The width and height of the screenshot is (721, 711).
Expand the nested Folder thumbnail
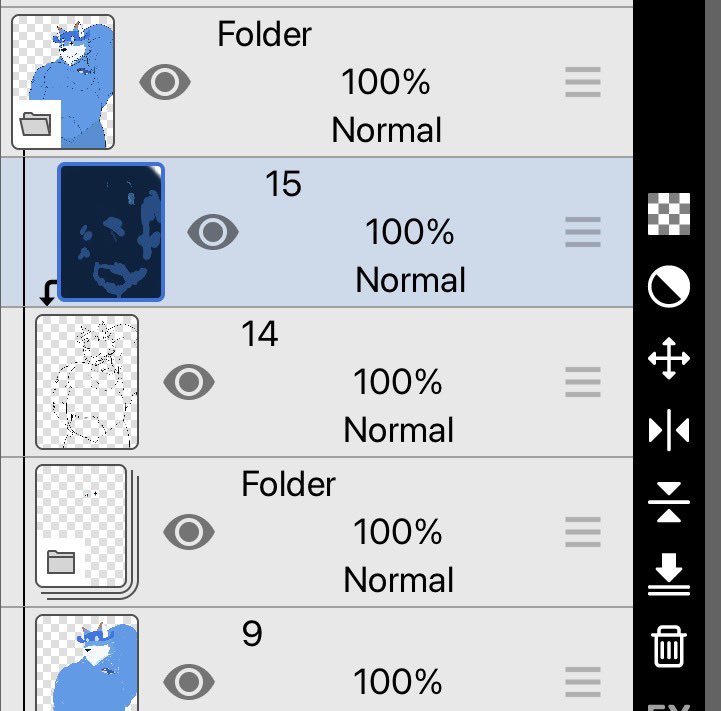click(87, 532)
